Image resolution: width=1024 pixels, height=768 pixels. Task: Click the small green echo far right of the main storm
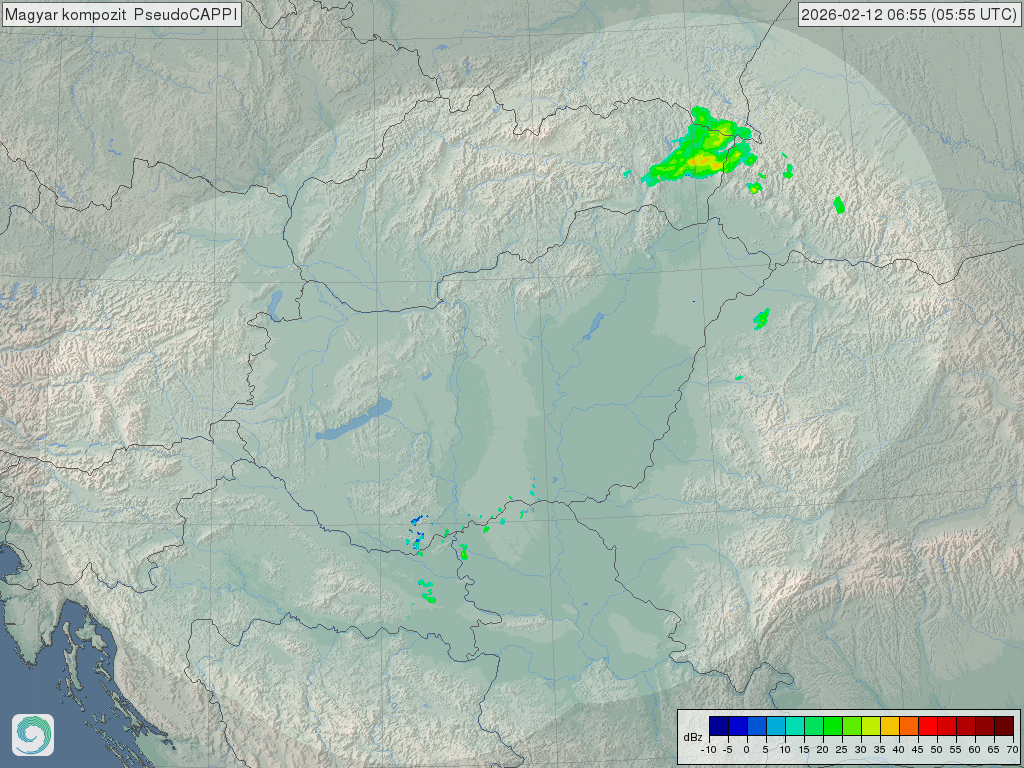coord(839,205)
